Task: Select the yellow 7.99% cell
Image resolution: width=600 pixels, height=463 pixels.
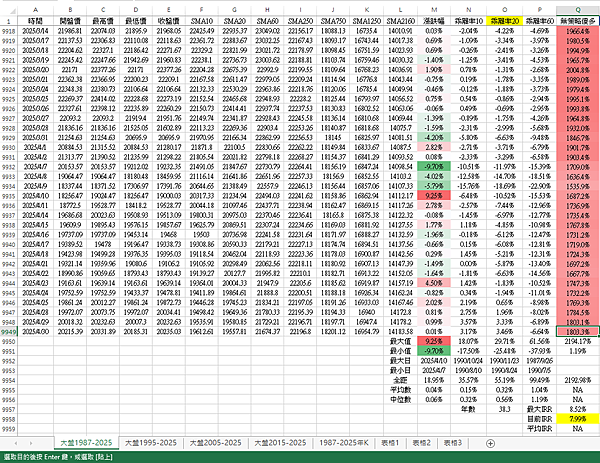Action: point(577,419)
